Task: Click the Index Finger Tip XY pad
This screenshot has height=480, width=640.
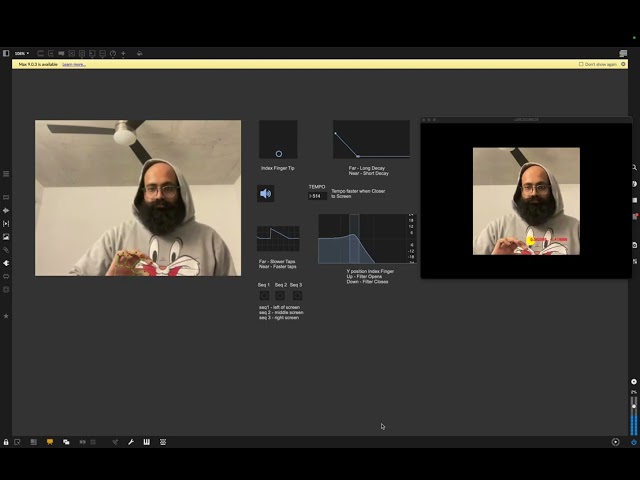Action: click(278, 139)
